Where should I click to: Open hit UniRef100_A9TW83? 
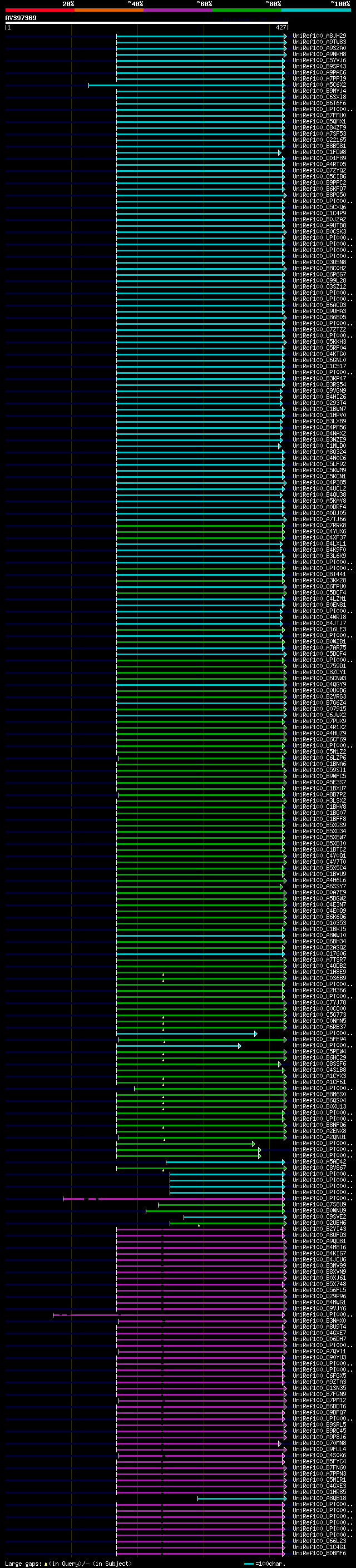pos(319,42)
